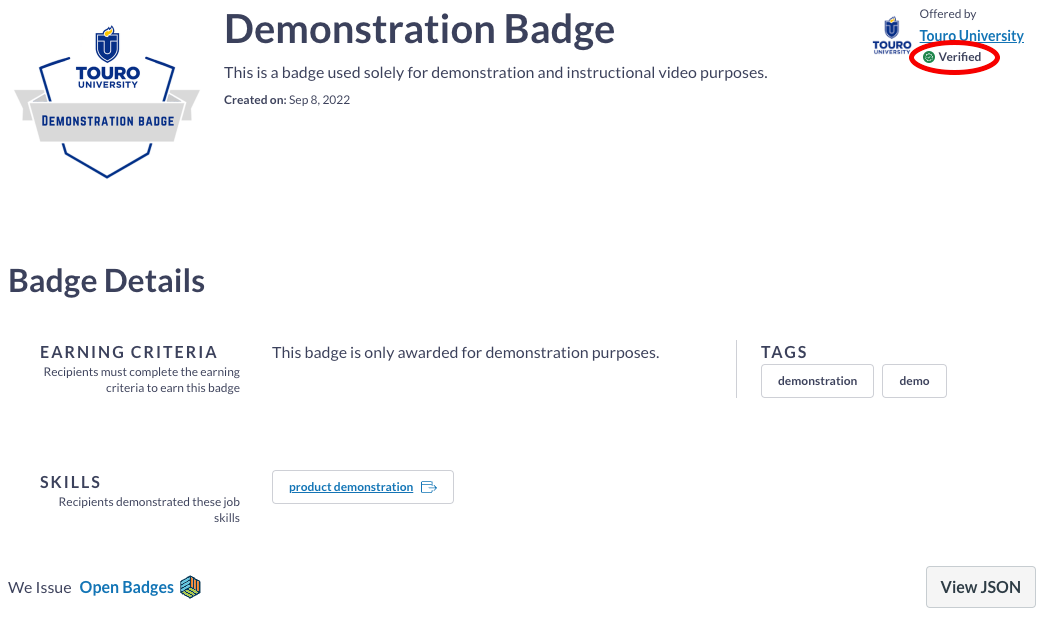Click the Tags section heading
The height and width of the screenshot is (617, 1044).
point(784,352)
